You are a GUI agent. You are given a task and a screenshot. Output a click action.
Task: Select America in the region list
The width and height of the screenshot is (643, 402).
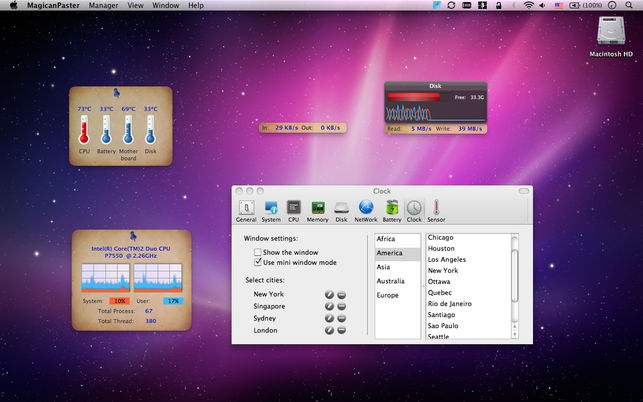click(398, 253)
